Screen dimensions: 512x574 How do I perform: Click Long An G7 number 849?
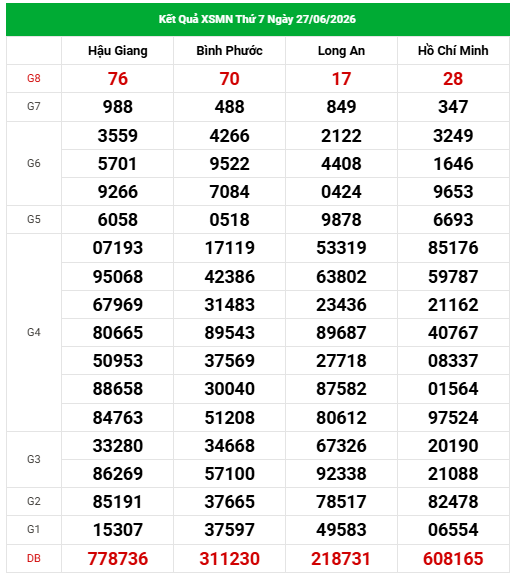click(x=341, y=107)
